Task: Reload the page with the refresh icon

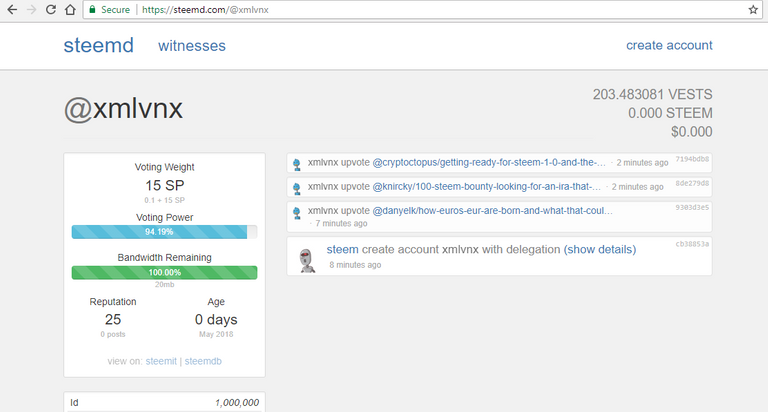Action: click(x=50, y=9)
